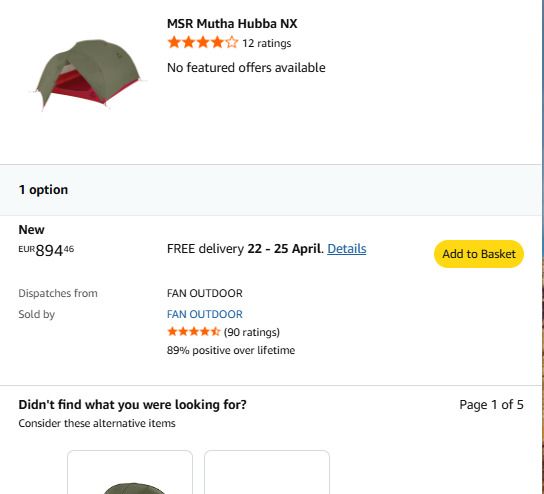
Task: Click the Dispatches from FAN OUTDOOR value
Action: 205,293
